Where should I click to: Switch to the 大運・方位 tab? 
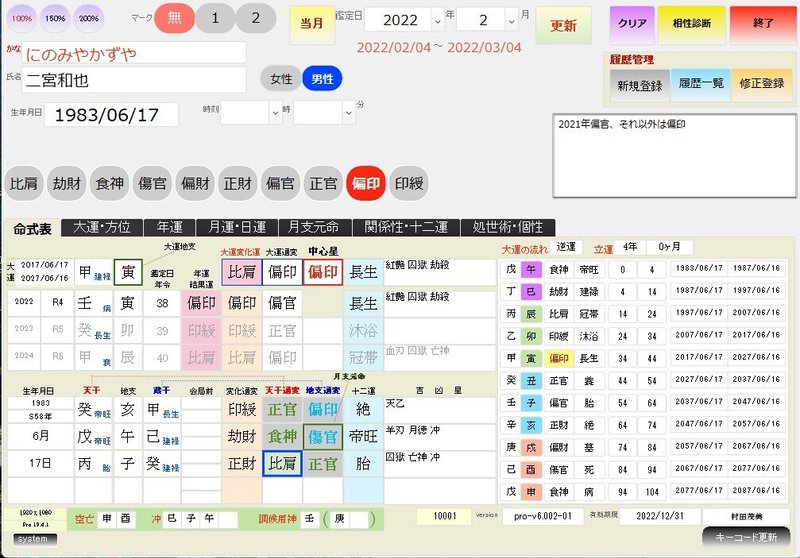pos(102,227)
